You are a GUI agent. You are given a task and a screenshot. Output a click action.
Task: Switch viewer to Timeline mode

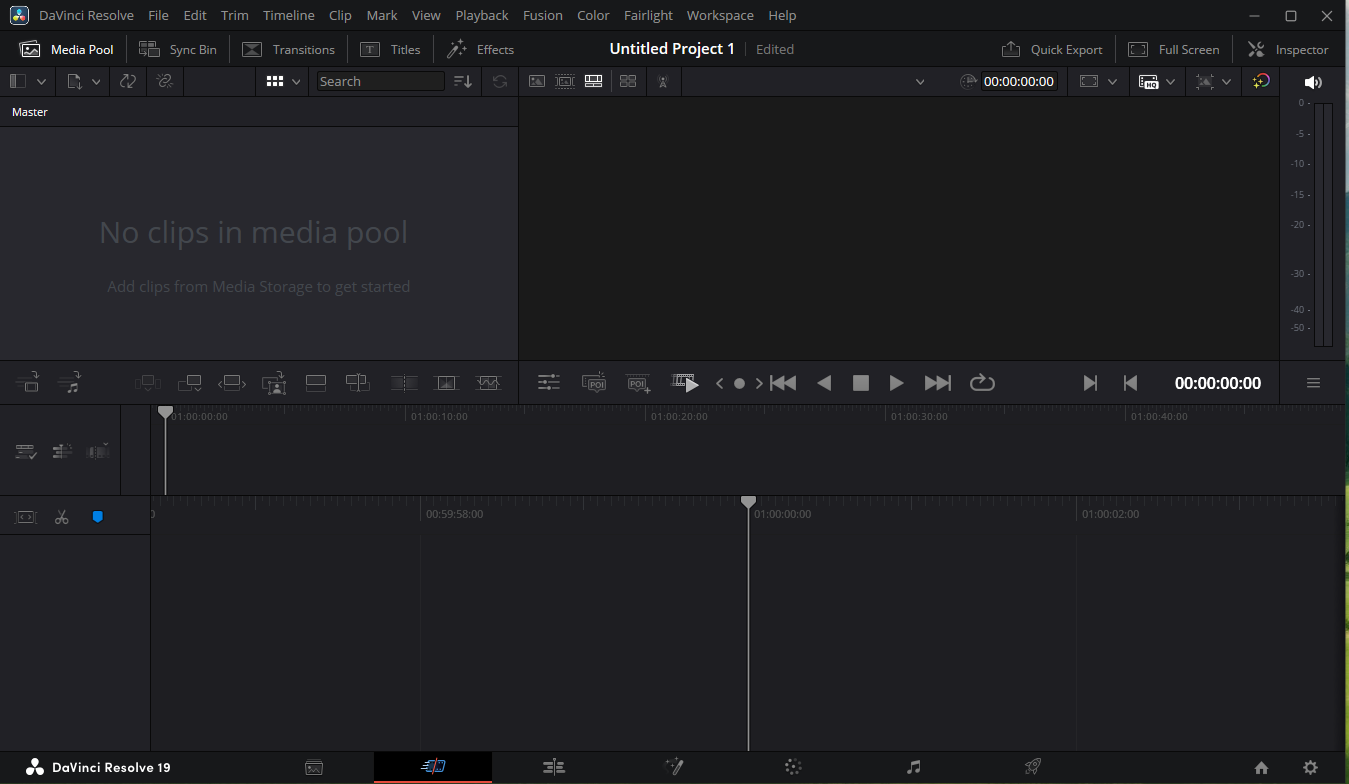click(x=593, y=81)
